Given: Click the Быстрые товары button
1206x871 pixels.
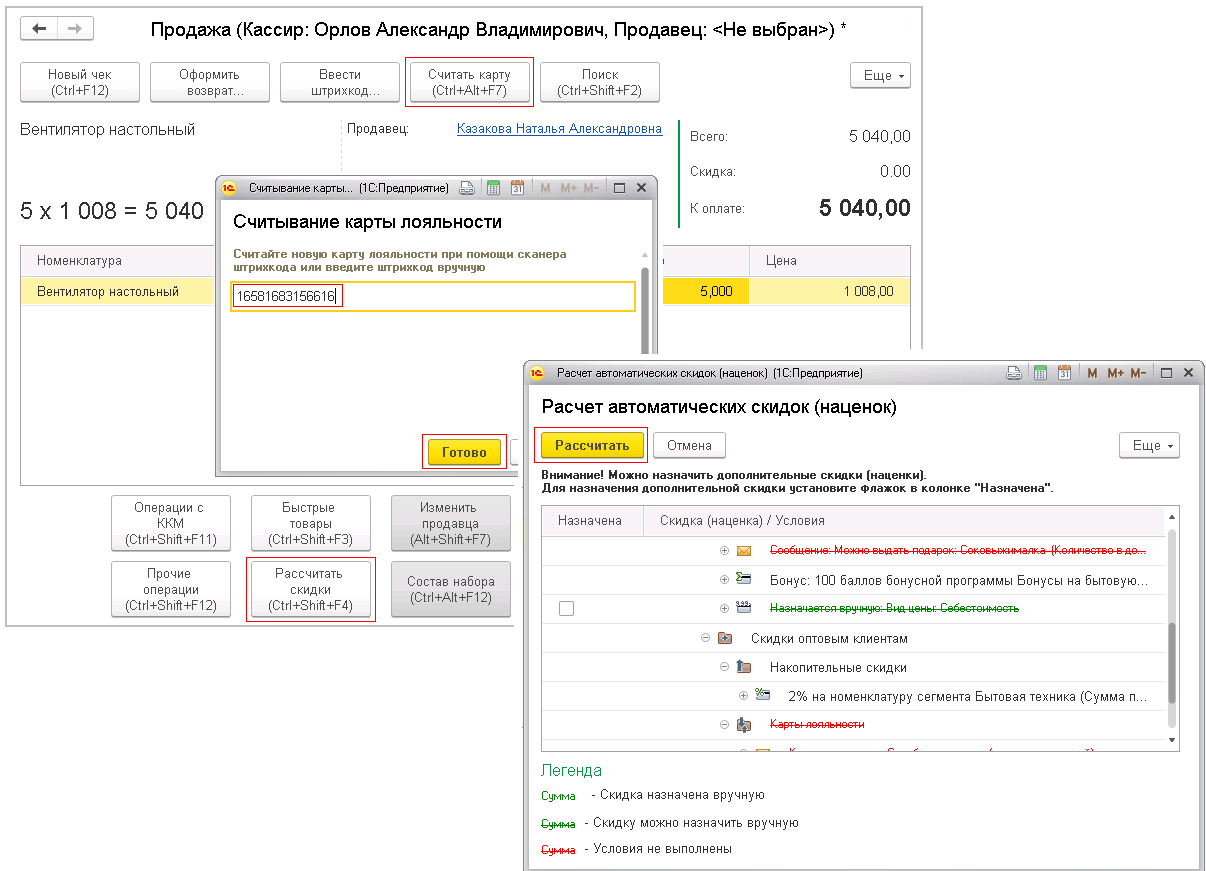Looking at the screenshot, I should (309, 524).
